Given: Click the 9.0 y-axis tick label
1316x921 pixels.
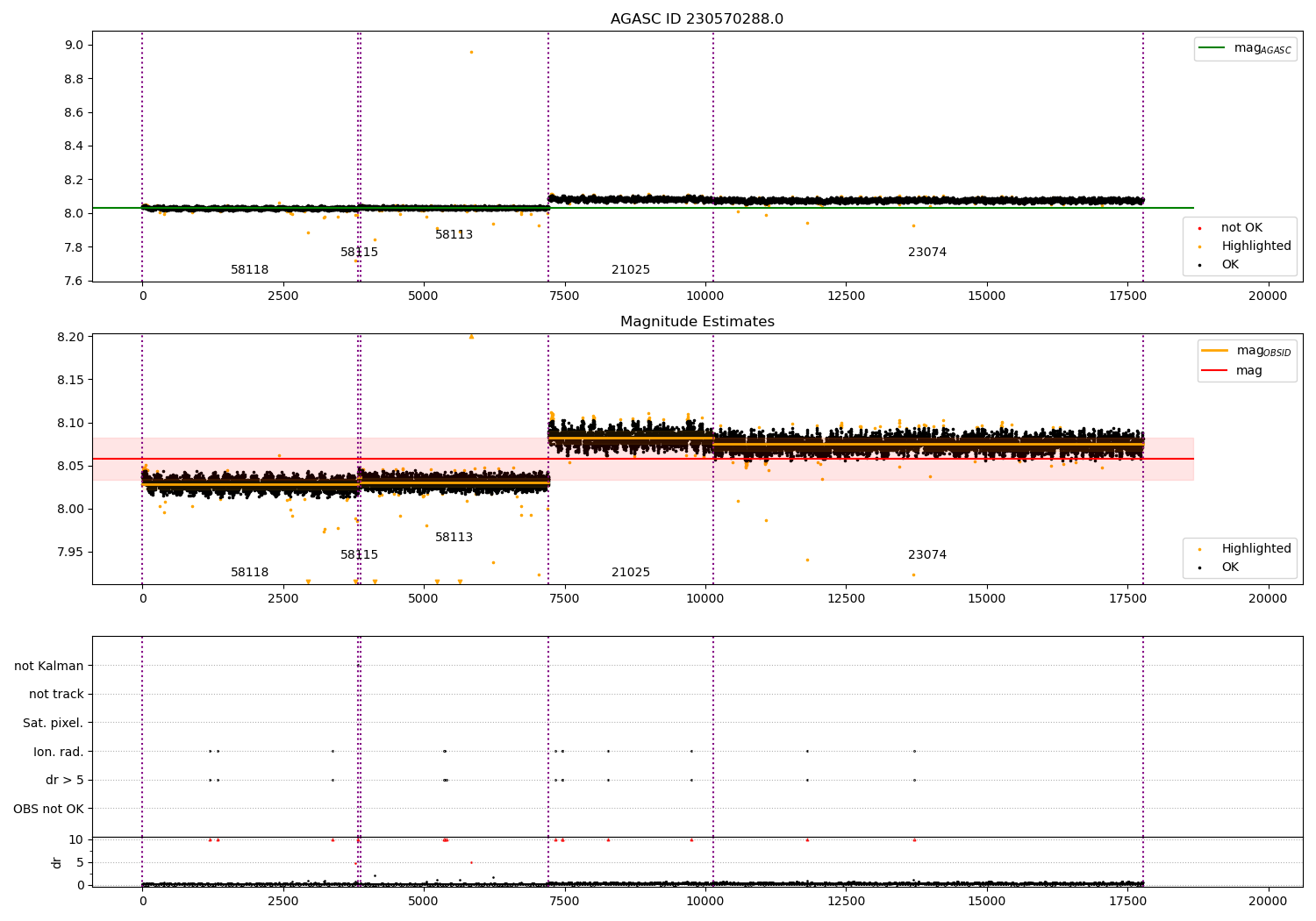Looking at the screenshot, I should (73, 46).
